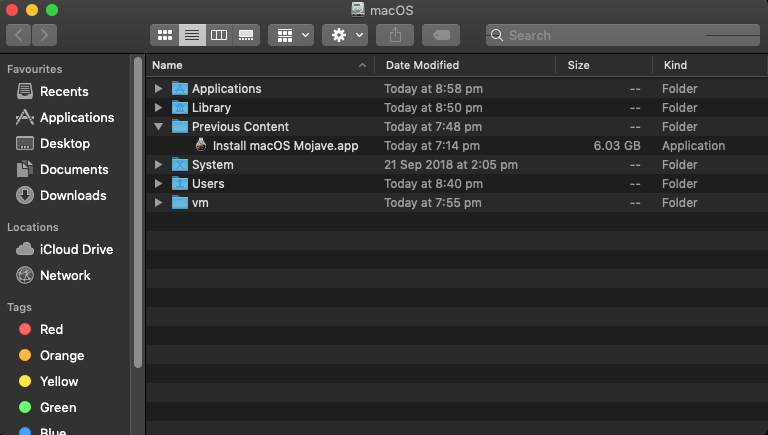Sort by the Kind column header

point(675,65)
